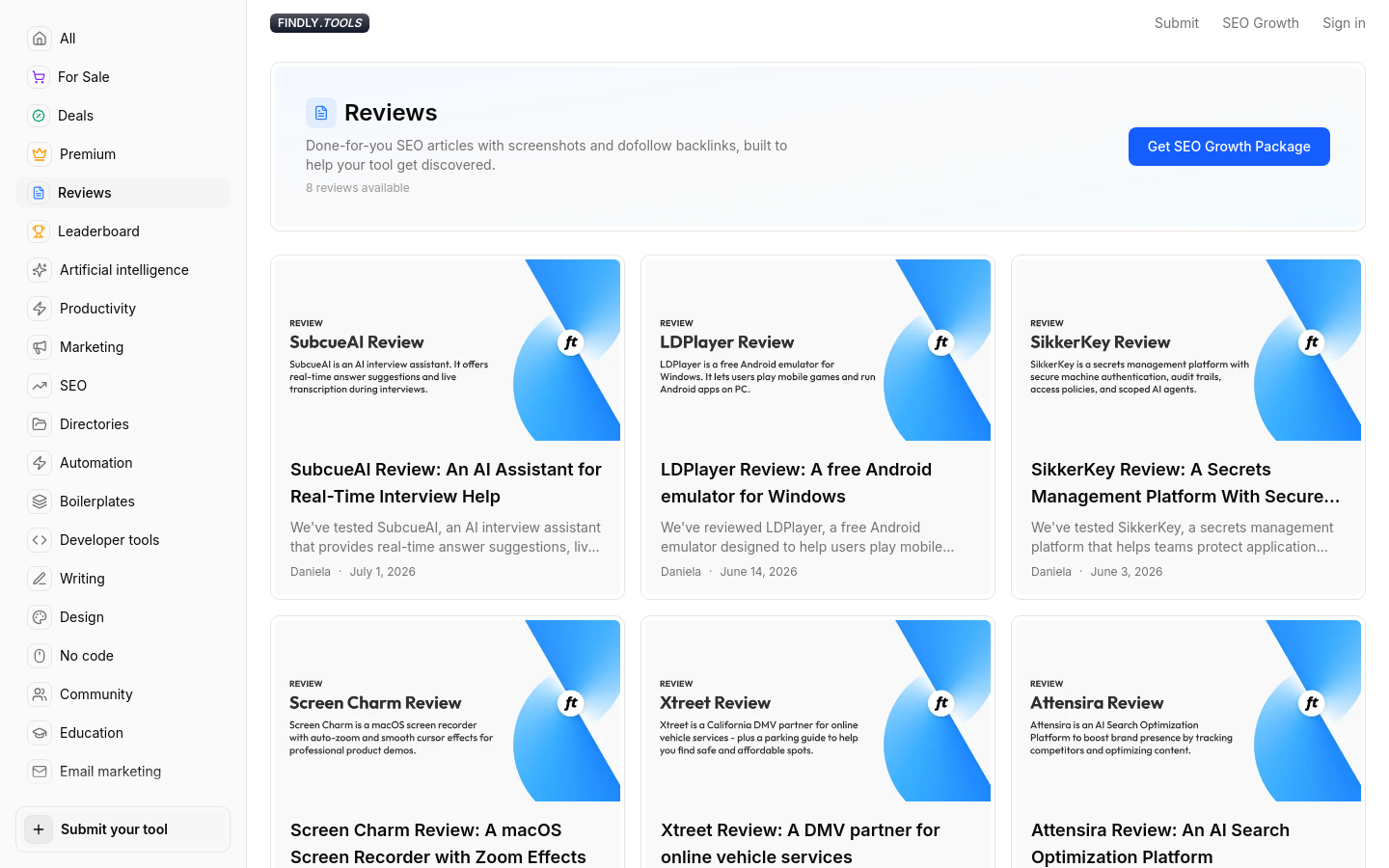Viewport: 1389px width, 868px height.
Task: Click the "Done-for-you SEO articles" description text
Action: point(547,155)
